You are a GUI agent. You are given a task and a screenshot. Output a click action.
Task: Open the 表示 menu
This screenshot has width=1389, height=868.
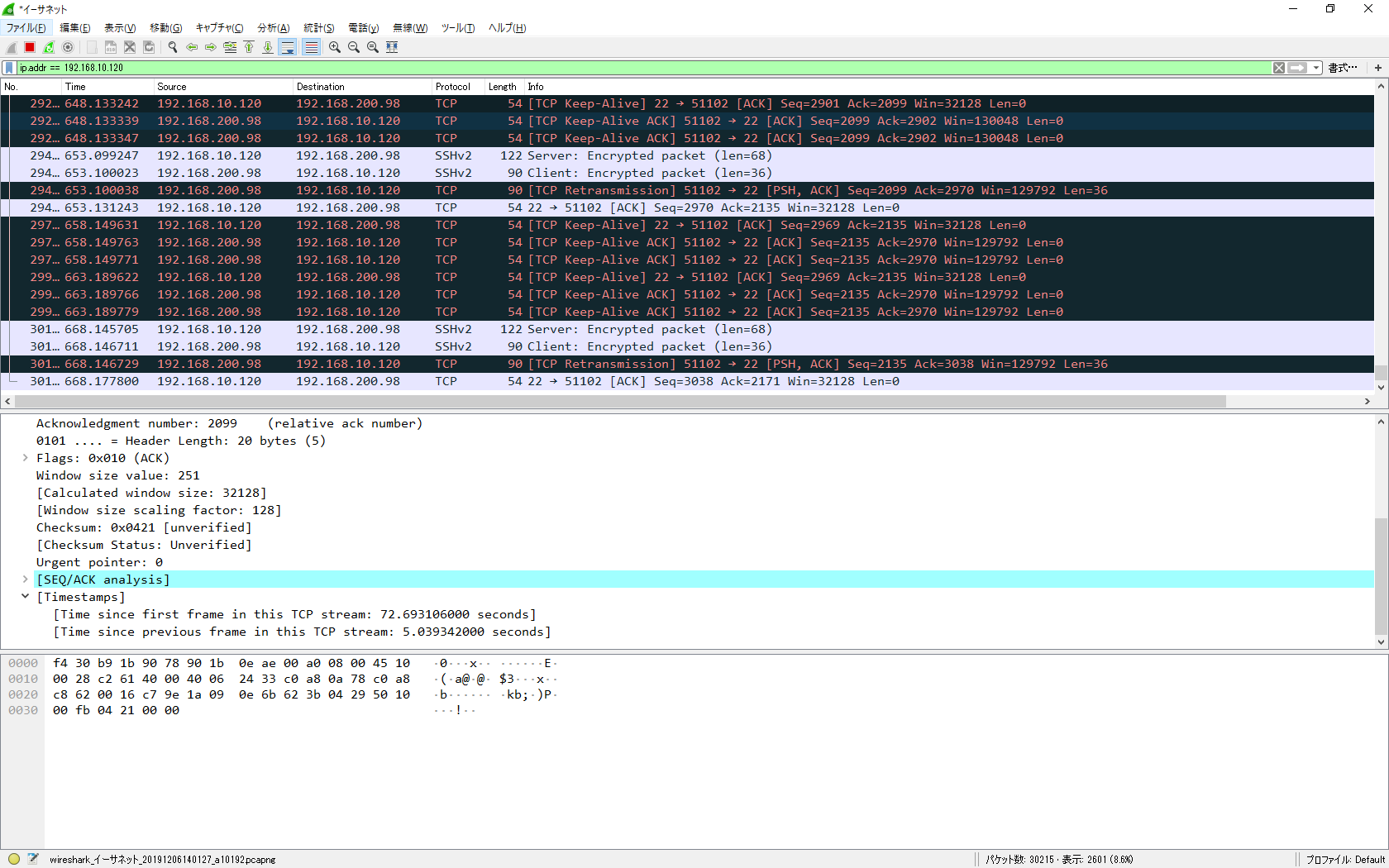coord(120,28)
